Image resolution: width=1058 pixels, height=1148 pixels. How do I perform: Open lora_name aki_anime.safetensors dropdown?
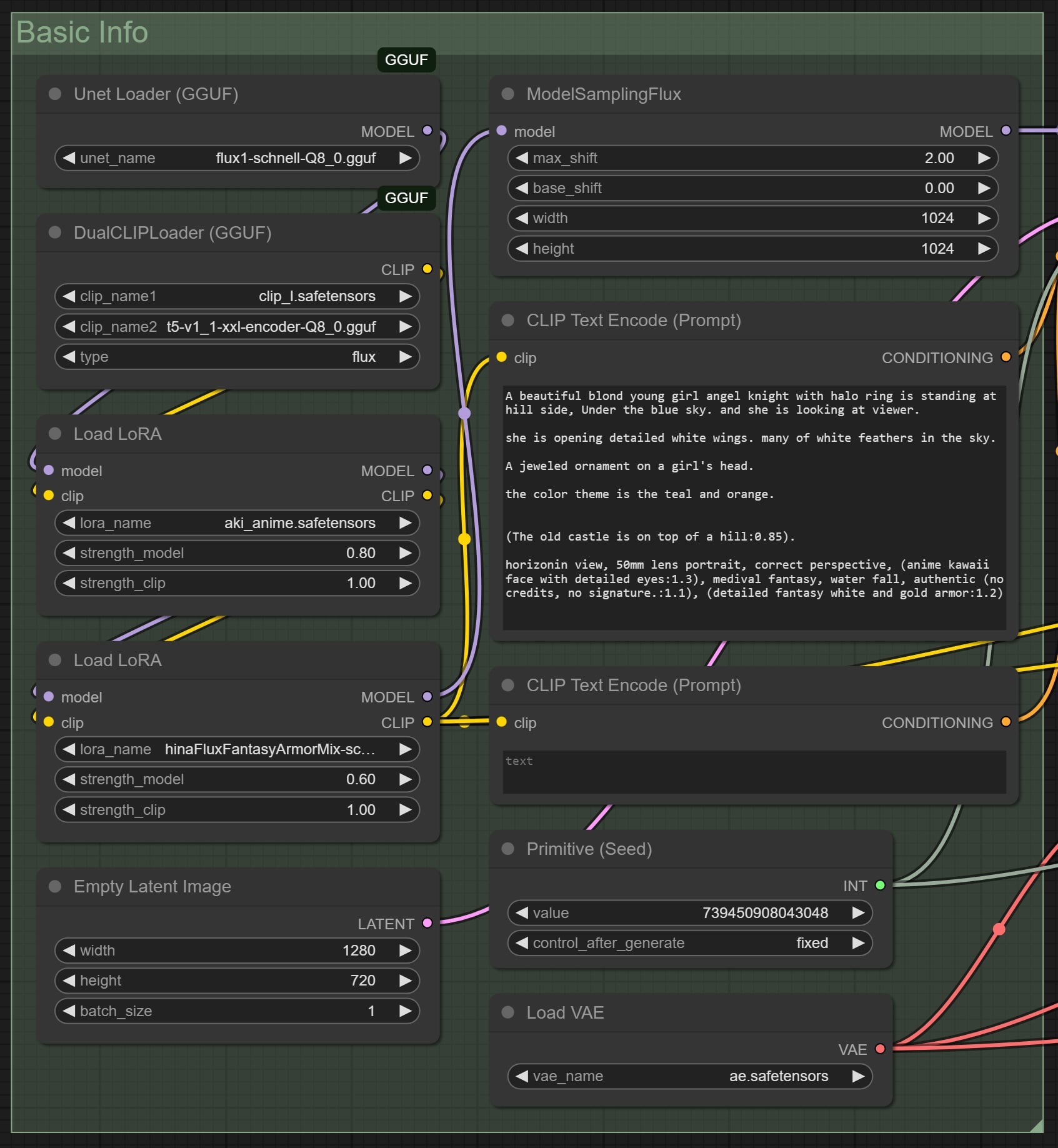[237, 523]
